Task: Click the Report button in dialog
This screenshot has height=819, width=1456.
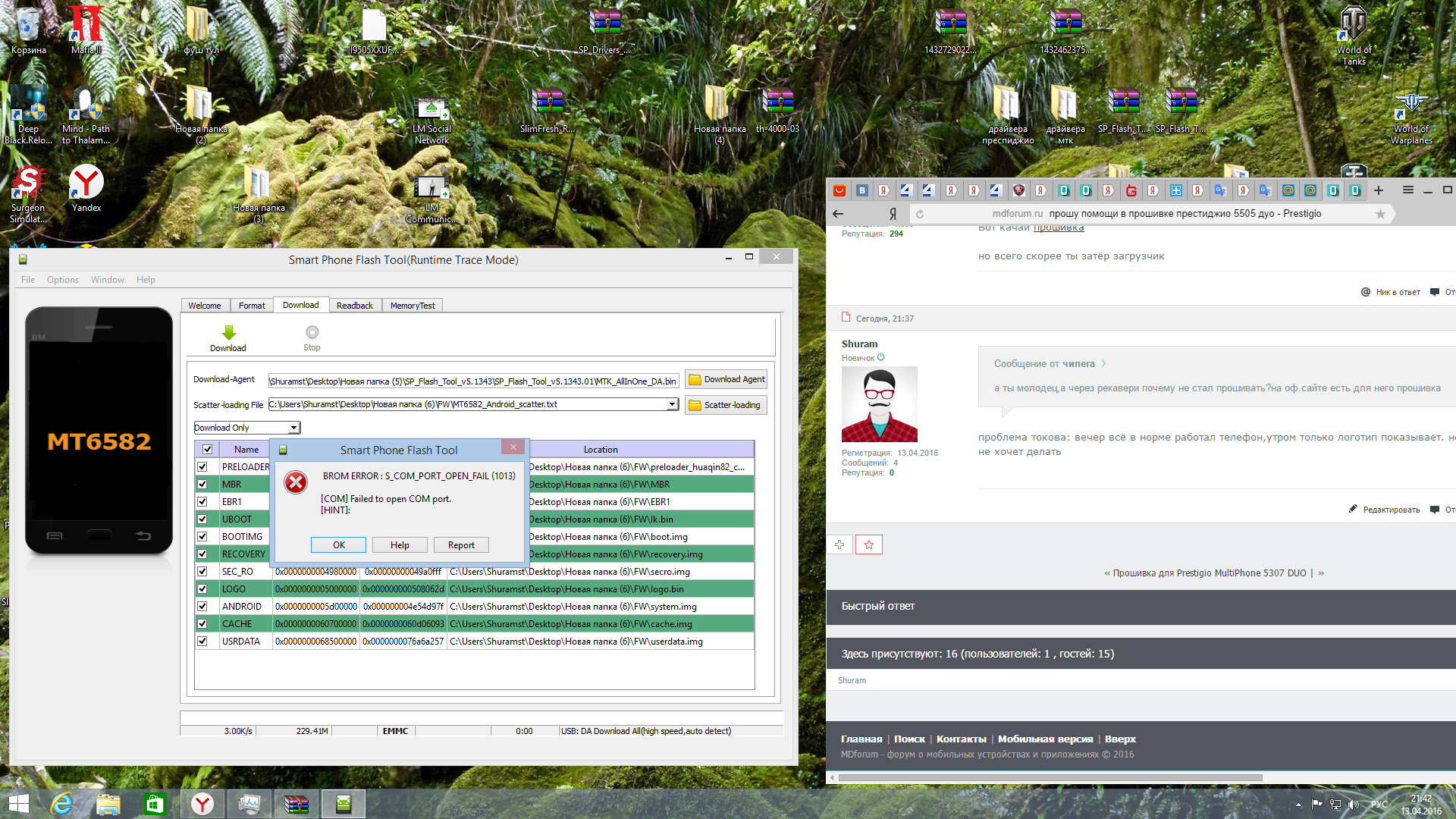Action: (x=461, y=545)
